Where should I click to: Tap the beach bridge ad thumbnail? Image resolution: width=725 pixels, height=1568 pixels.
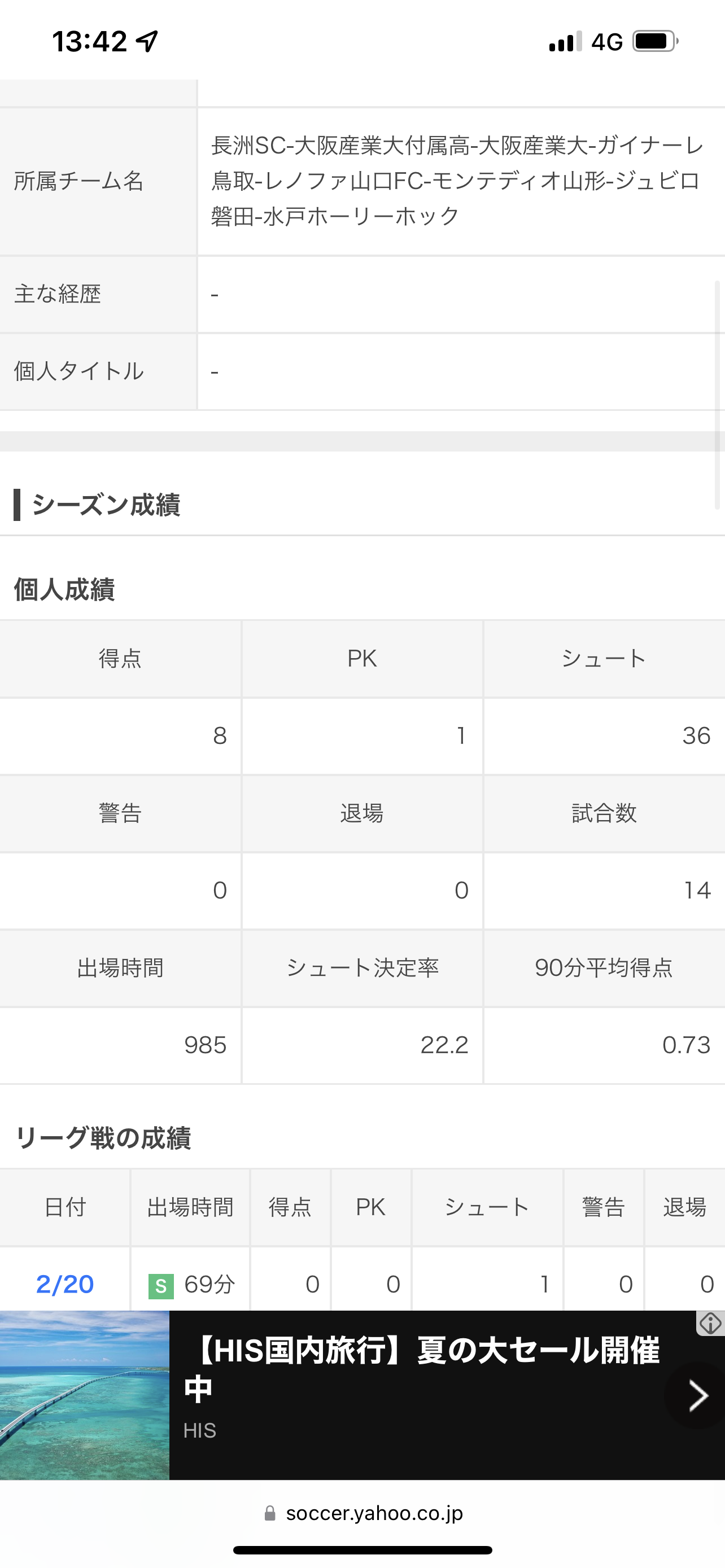click(85, 1395)
